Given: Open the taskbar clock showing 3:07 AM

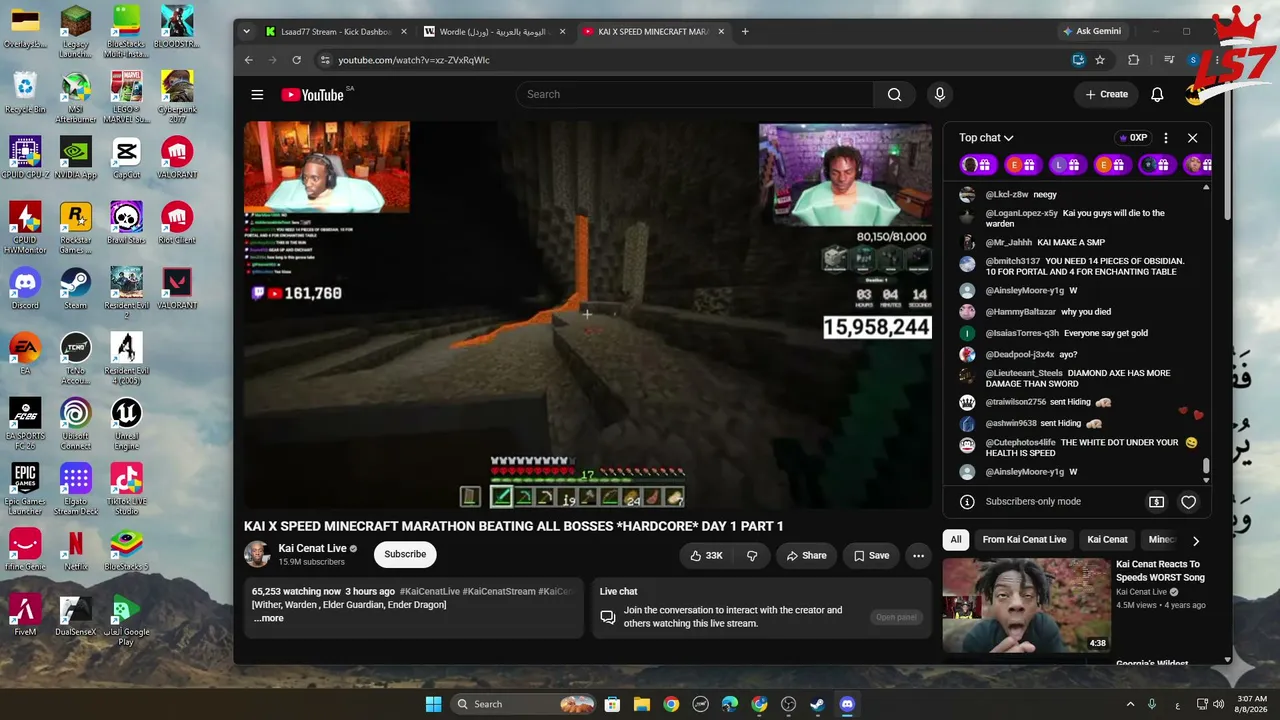Looking at the screenshot, I should (1252, 704).
